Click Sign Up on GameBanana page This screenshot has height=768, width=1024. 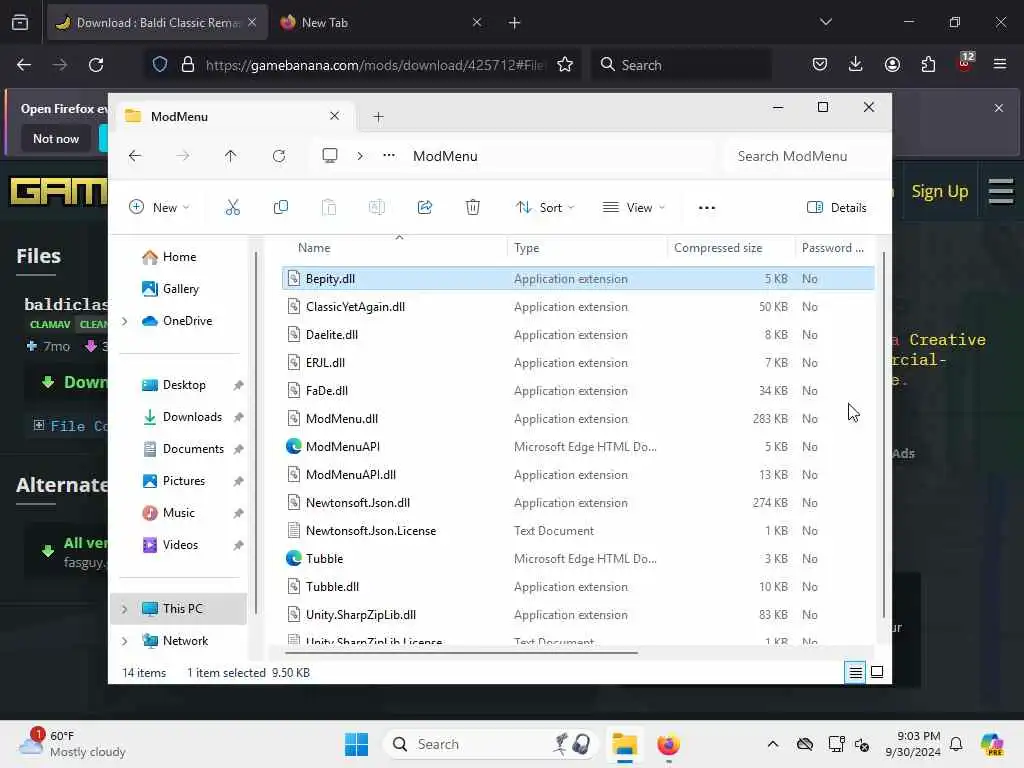pyautogui.click(x=939, y=191)
